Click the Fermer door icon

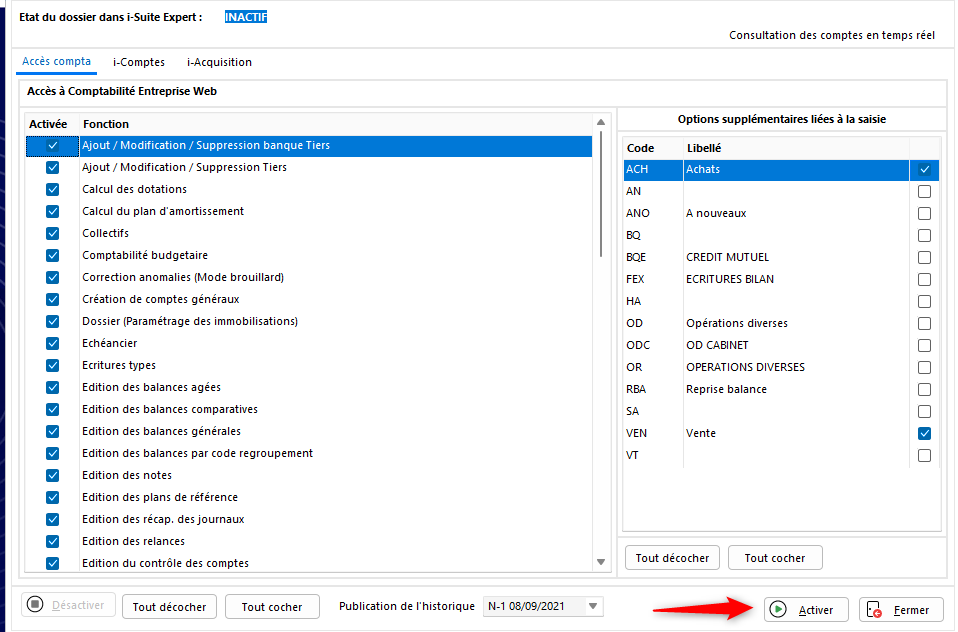[874, 610]
